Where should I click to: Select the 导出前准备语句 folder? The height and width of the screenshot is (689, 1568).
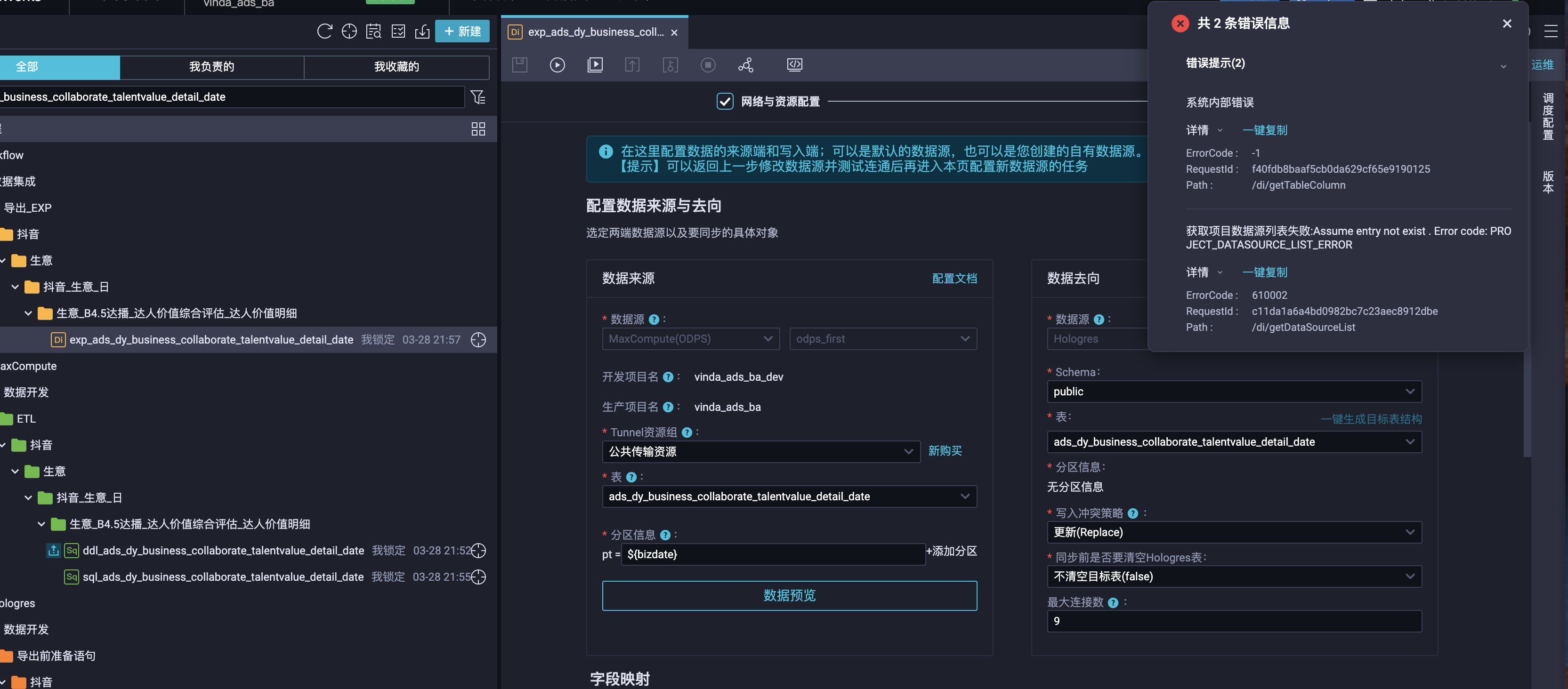click(x=56, y=656)
